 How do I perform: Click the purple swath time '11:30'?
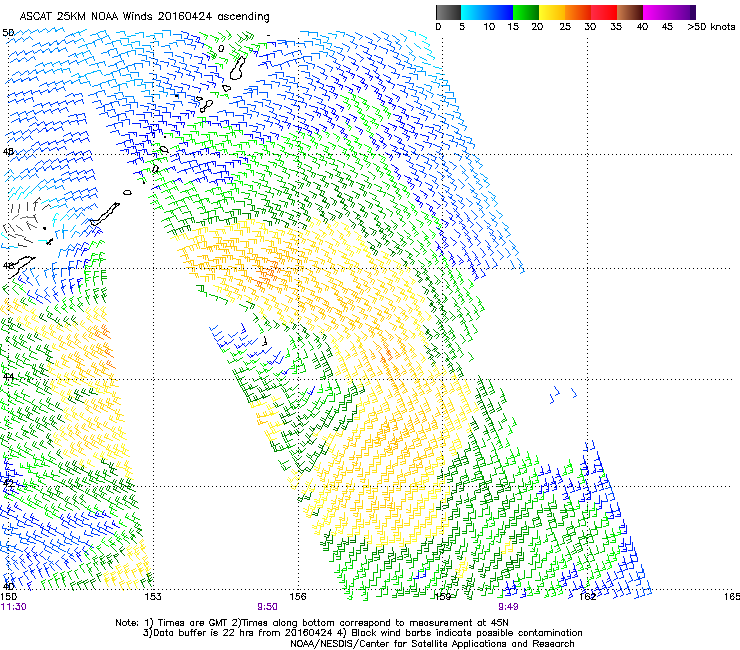click(14, 607)
